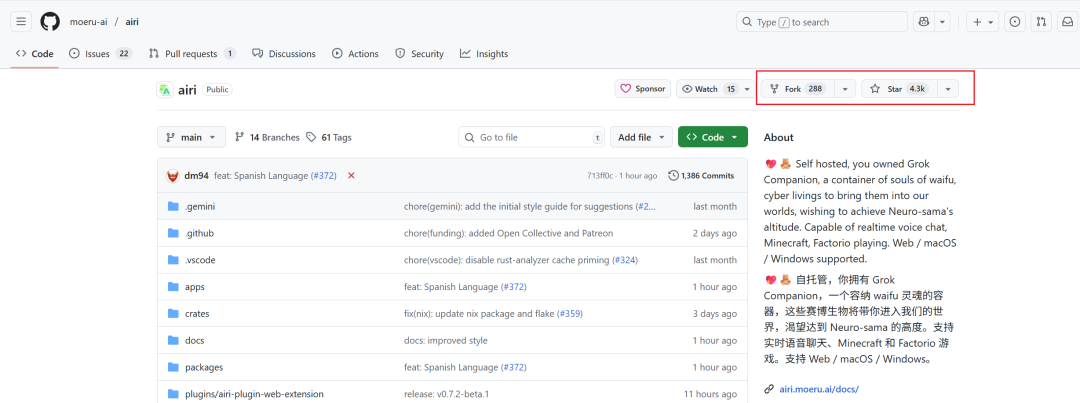Click dm94's avatar in commit row
1080x403 pixels.
pos(173,176)
